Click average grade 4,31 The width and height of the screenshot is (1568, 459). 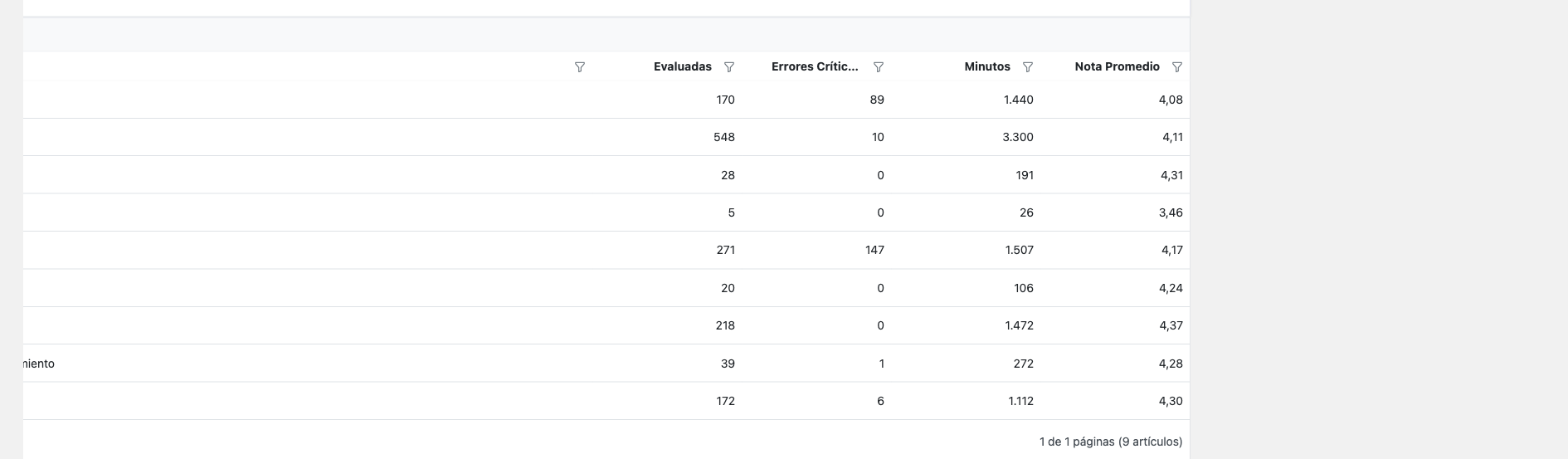coord(1171,175)
